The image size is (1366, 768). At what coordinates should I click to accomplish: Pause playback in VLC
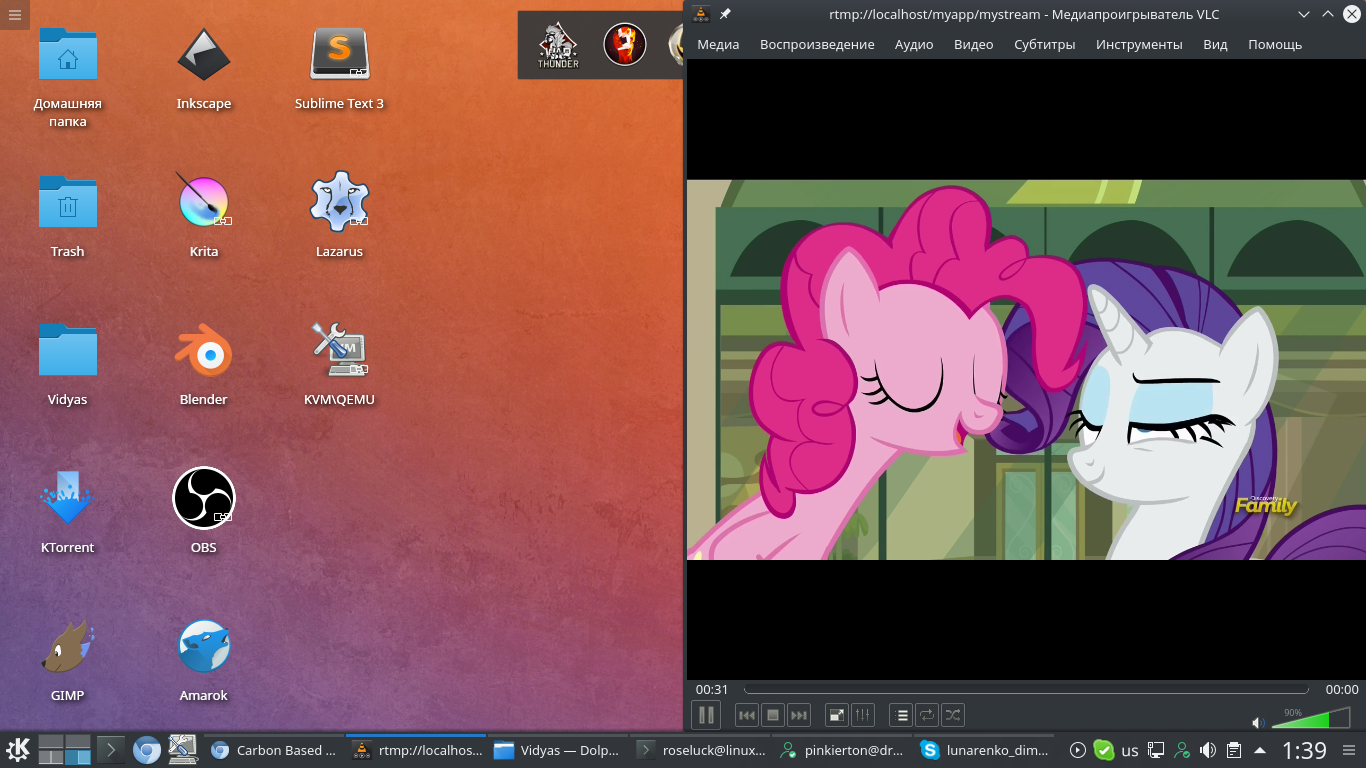705,715
